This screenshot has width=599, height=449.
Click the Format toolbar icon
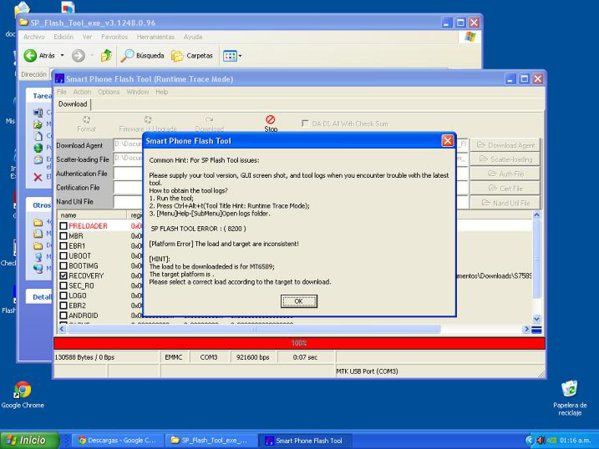click(x=86, y=120)
